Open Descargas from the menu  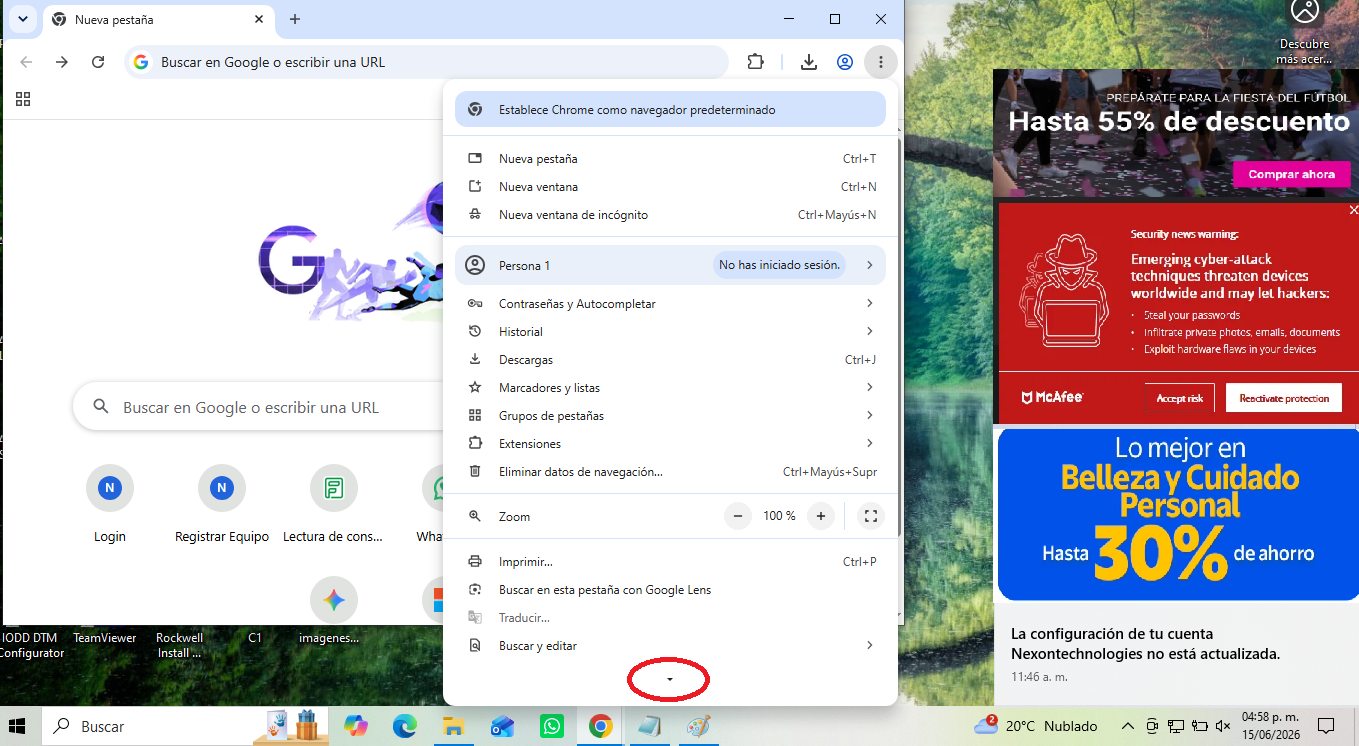click(x=670, y=360)
